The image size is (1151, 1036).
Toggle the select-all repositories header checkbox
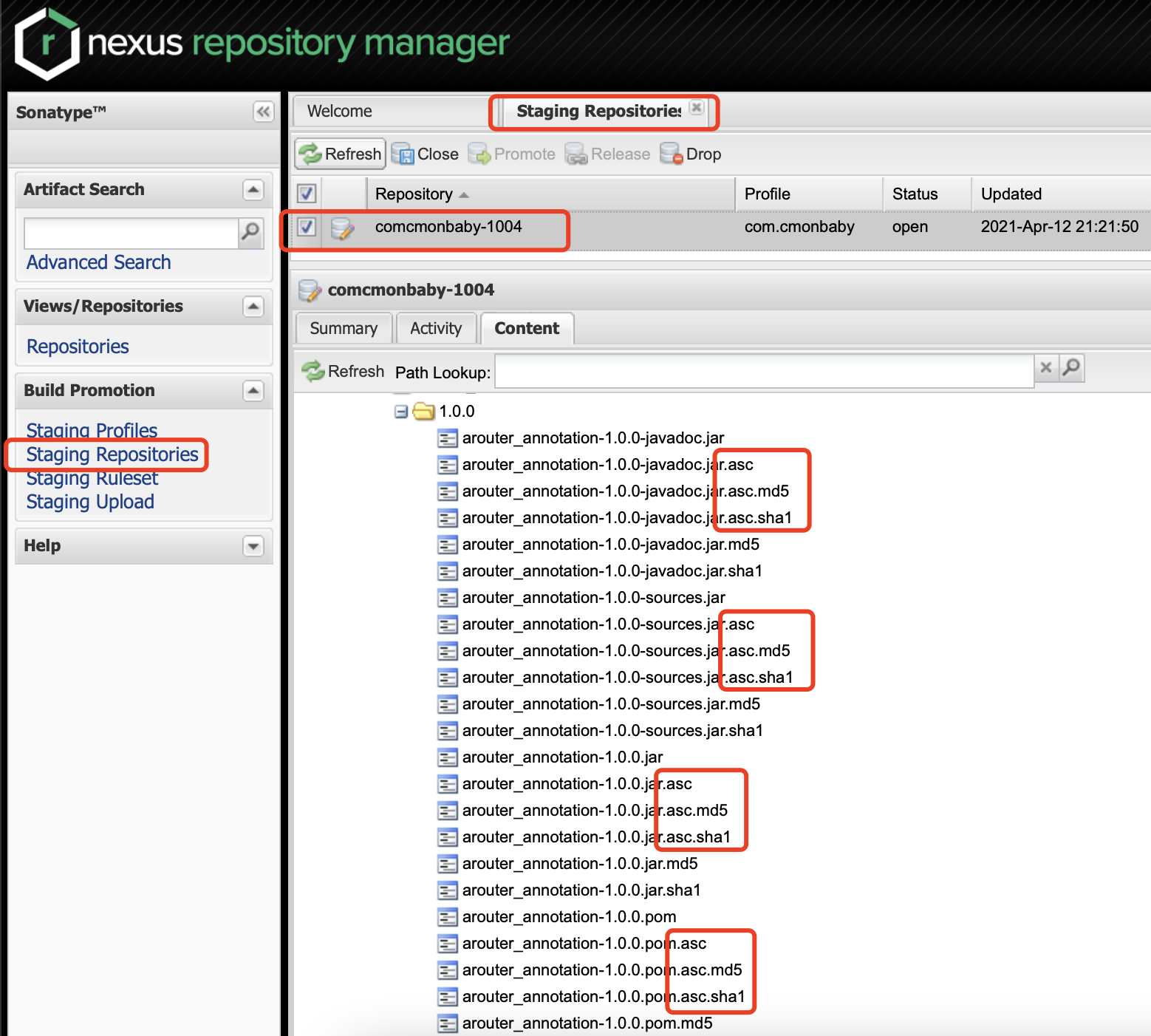point(307,194)
